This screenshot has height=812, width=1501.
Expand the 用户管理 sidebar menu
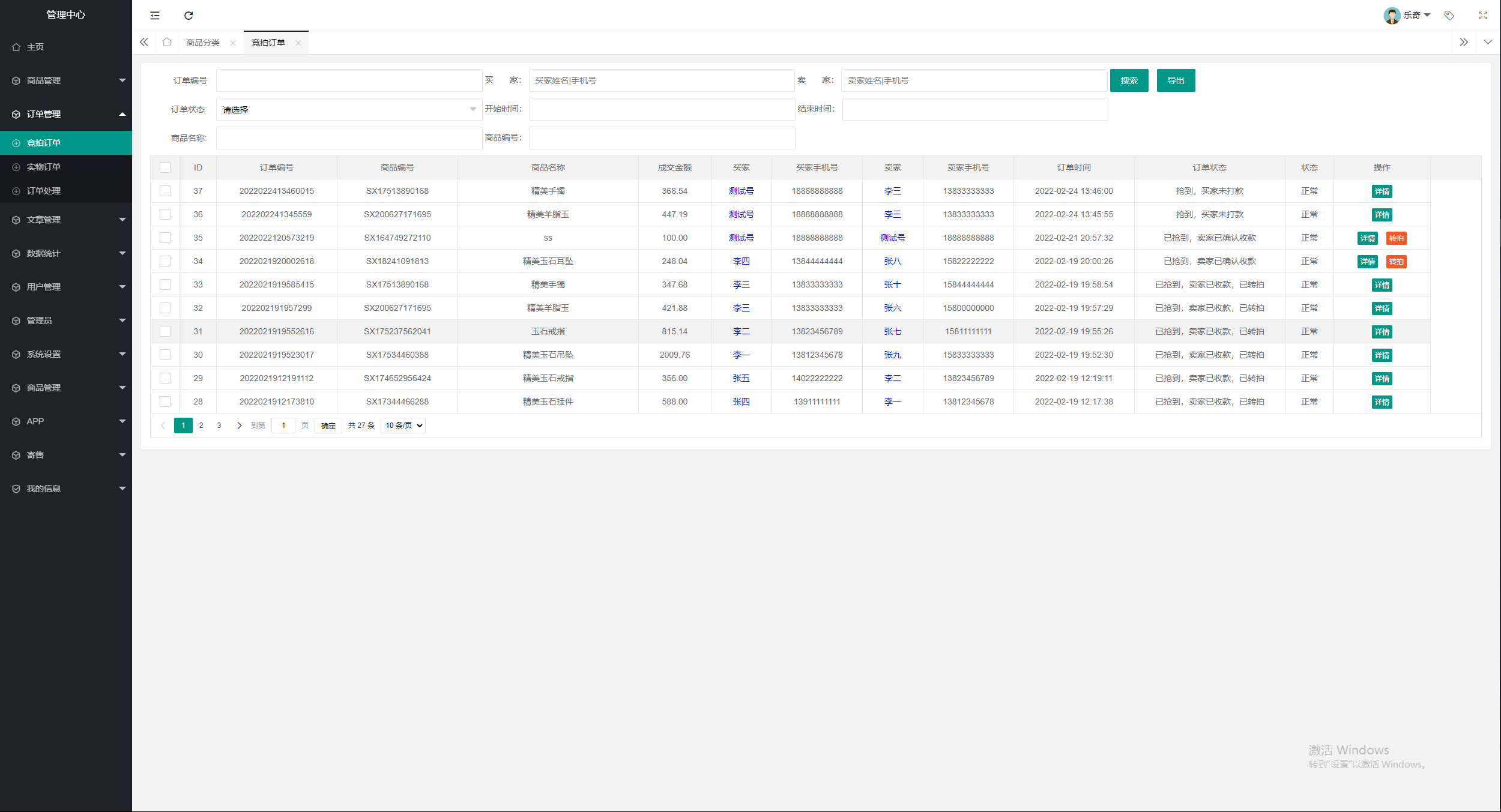tap(66, 287)
